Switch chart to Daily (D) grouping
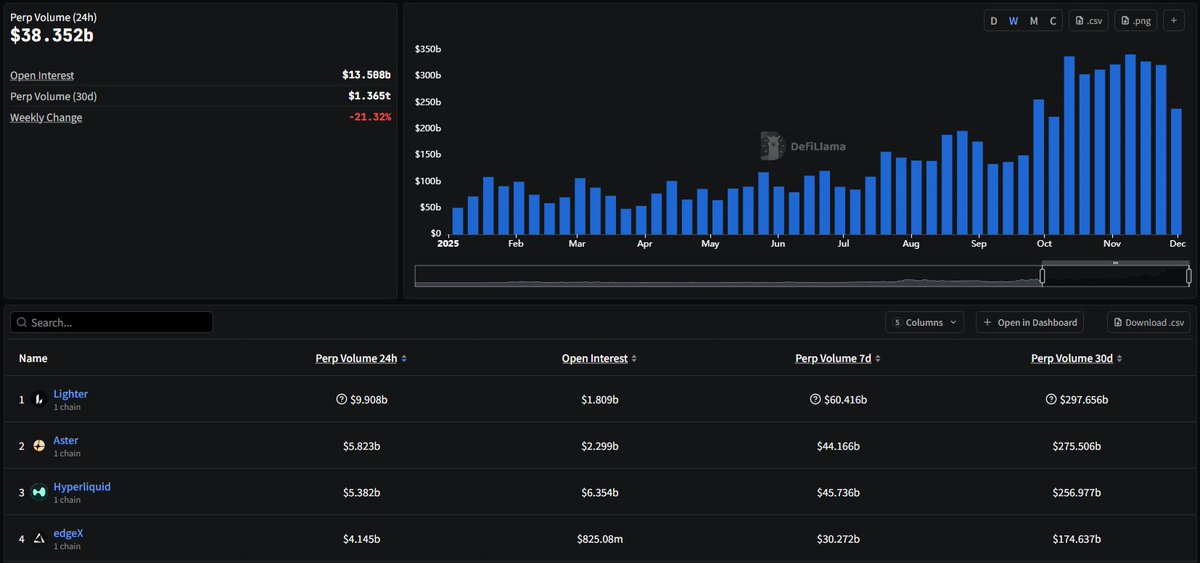This screenshot has height=563, width=1200. tap(994, 21)
